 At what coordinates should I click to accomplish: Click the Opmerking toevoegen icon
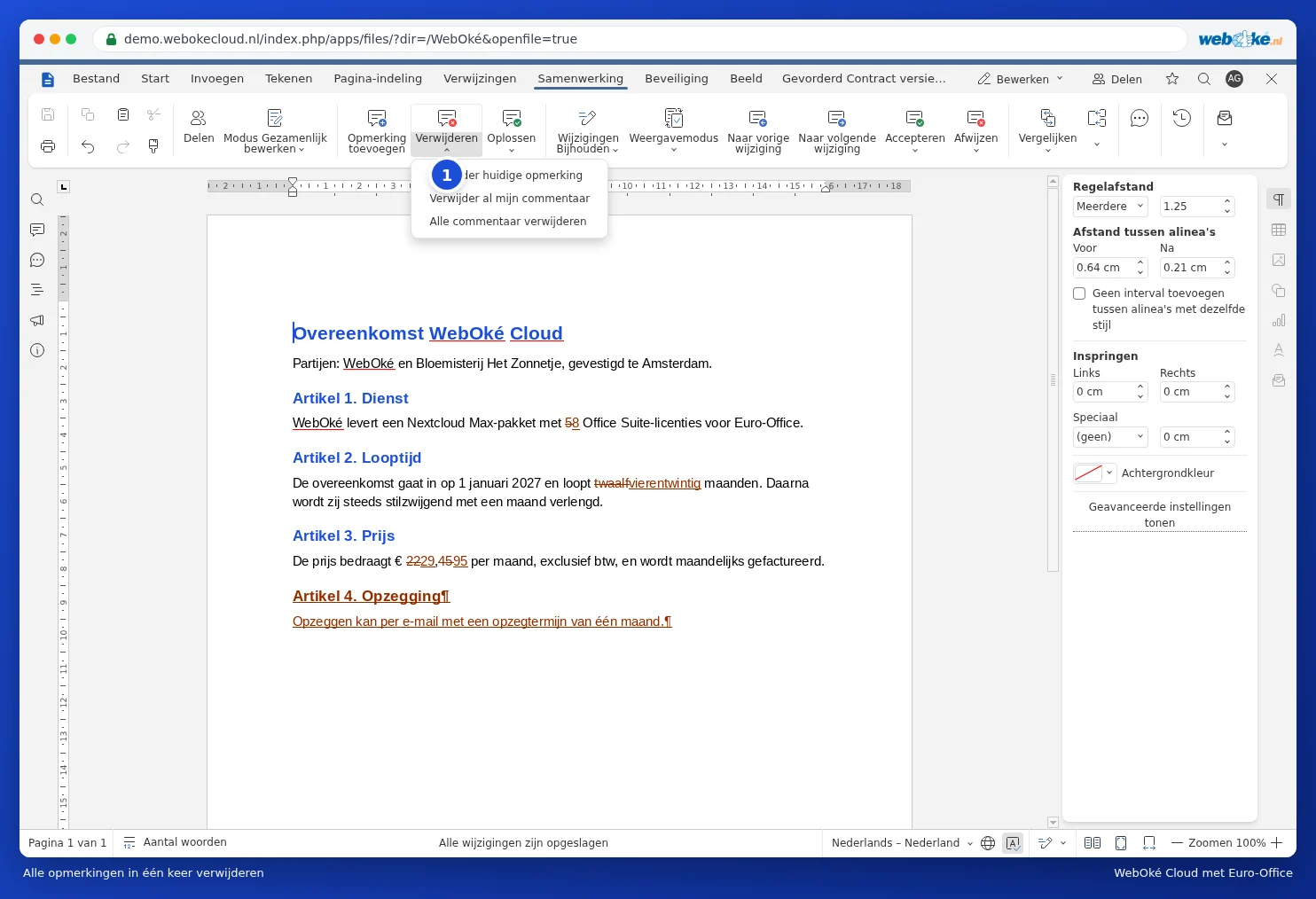pos(377,118)
